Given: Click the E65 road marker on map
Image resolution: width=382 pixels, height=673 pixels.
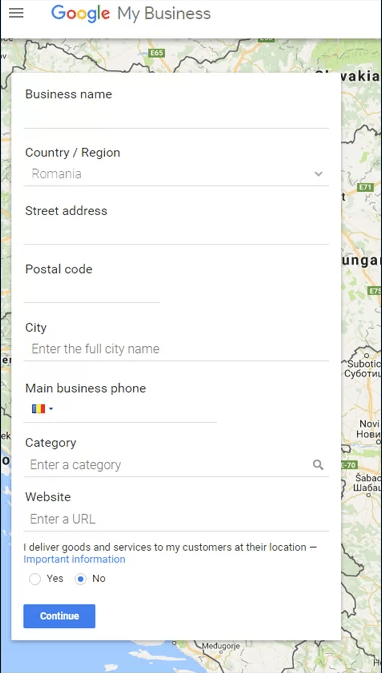Looking at the screenshot, I should pos(156,53).
